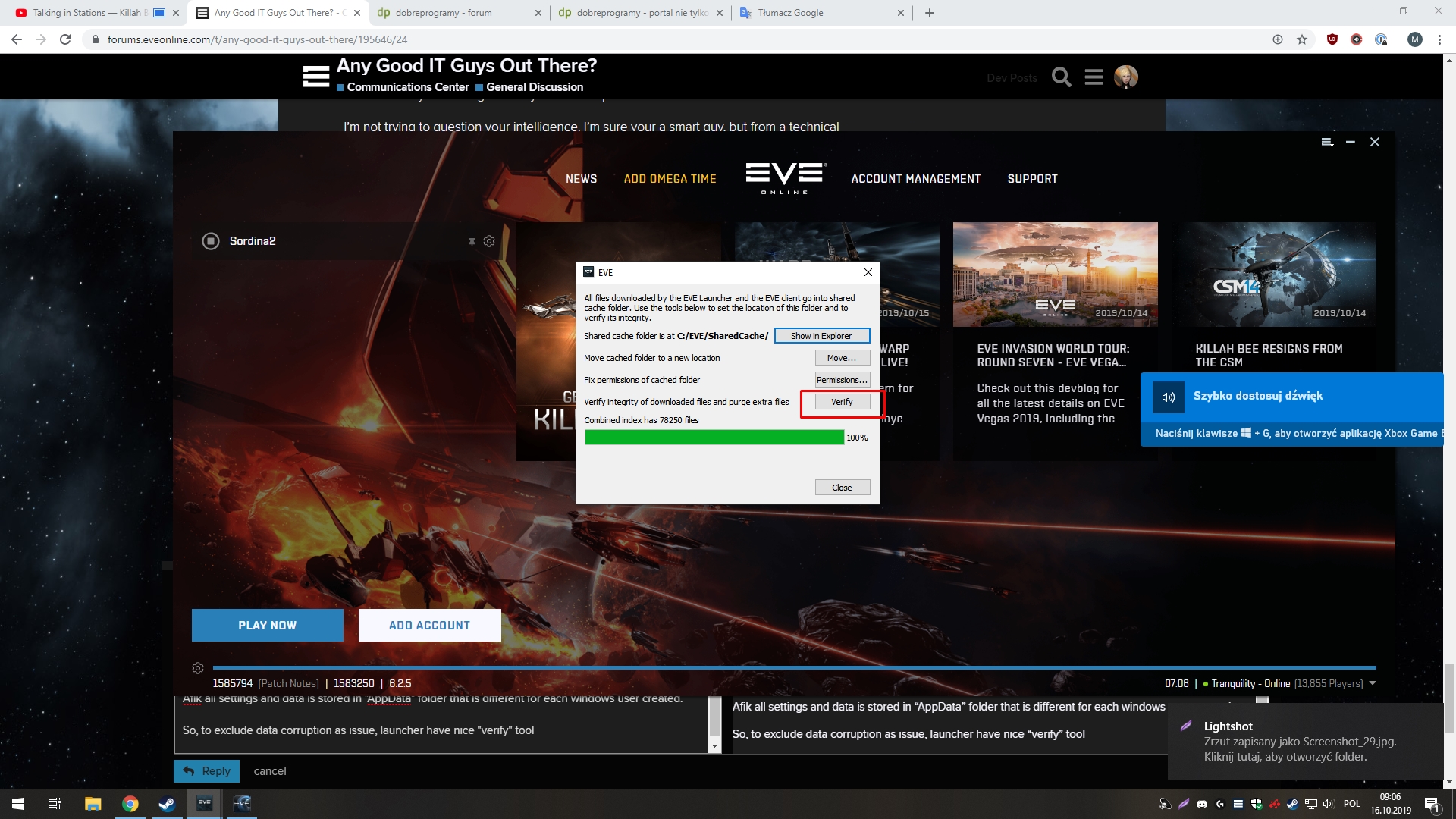This screenshot has width=1456, height=819.
Task: Open the forum sidebar menu icon left of title
Action: [x=315, y=77]
